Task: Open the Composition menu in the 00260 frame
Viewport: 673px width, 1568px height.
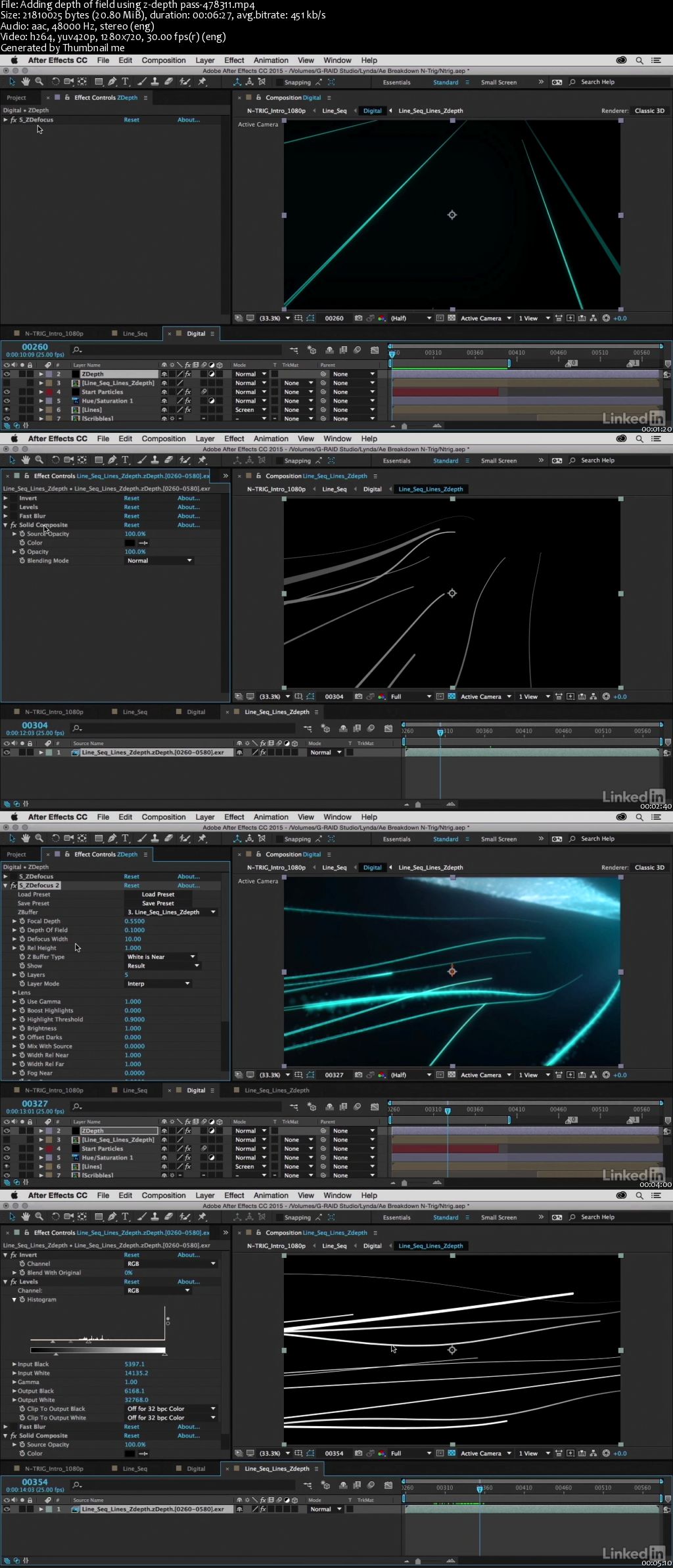Action: point(164,60)
